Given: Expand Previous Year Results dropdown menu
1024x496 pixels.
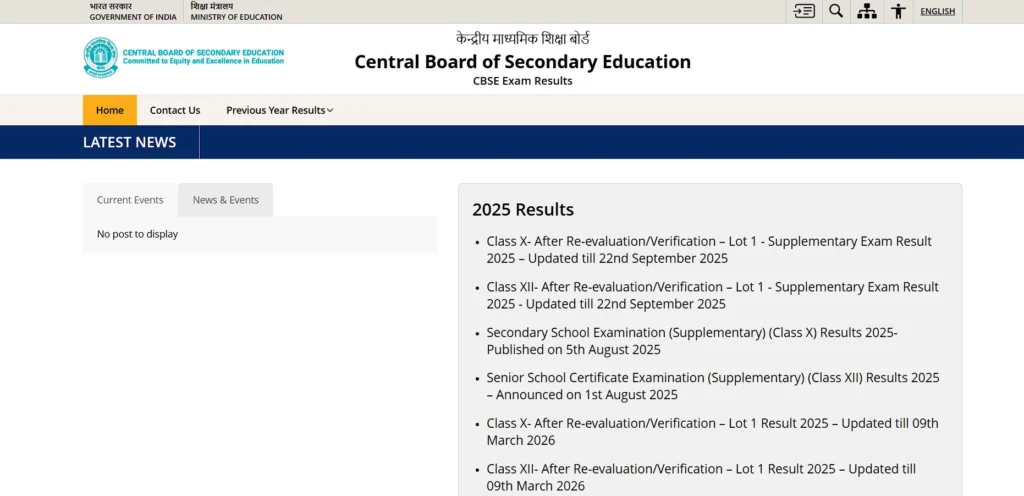Looking at the screenshot, I should 279,110.
